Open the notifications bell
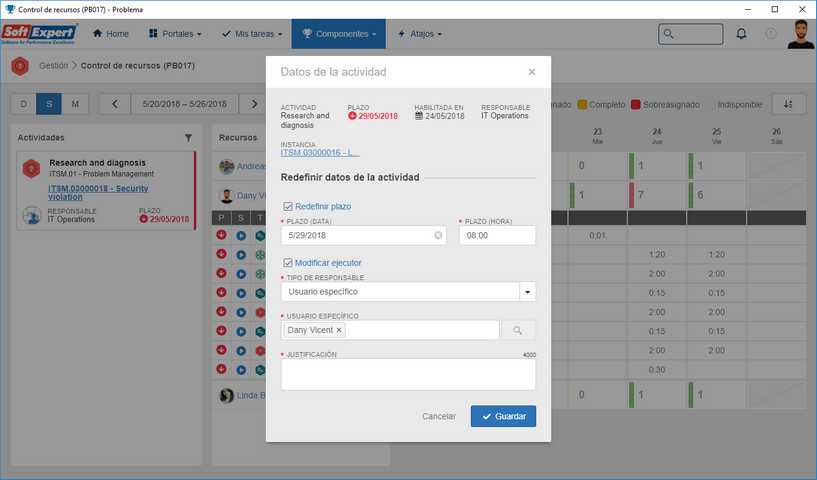817x480 pixels. click(x=741, y=34)
